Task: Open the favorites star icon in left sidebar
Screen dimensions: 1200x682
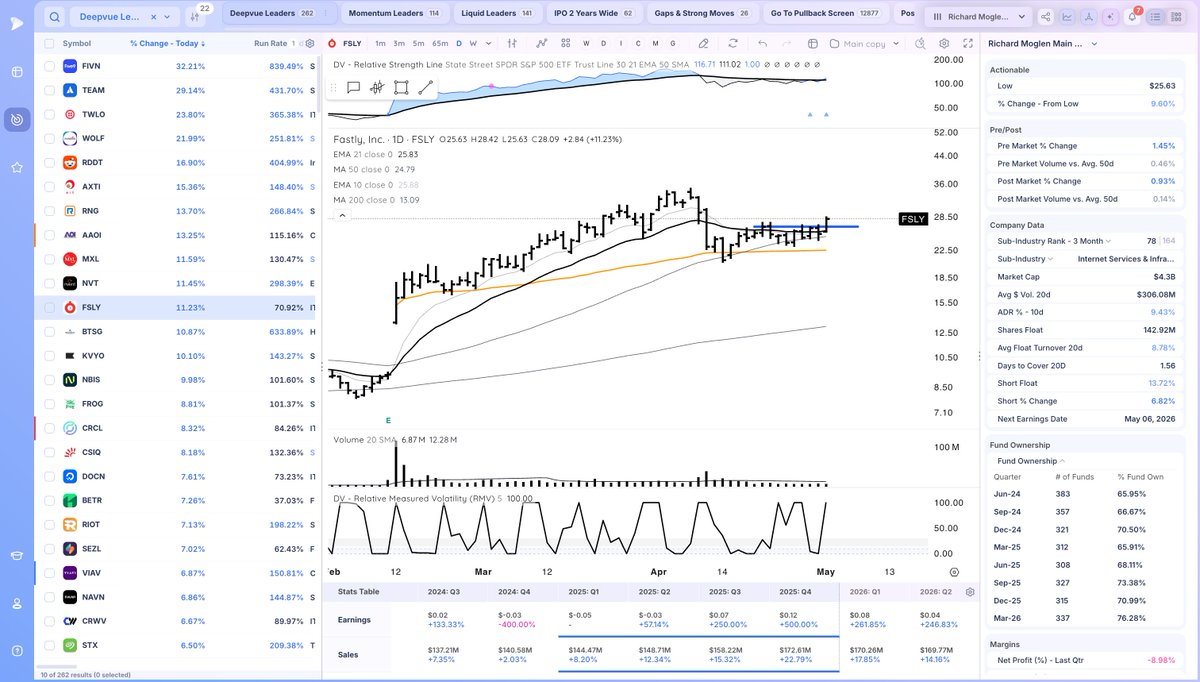Action: pos(17,167)
